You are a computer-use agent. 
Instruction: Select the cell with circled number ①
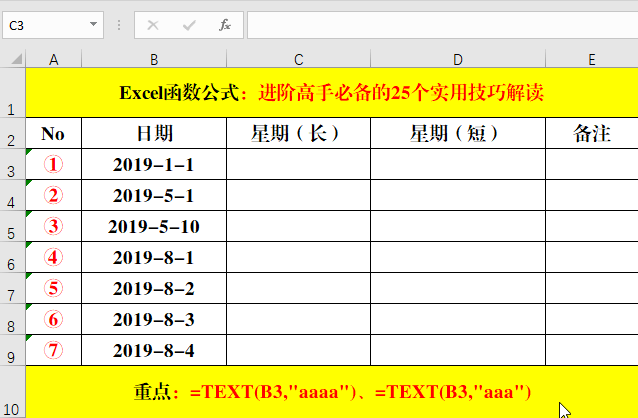tap(54, 164)
